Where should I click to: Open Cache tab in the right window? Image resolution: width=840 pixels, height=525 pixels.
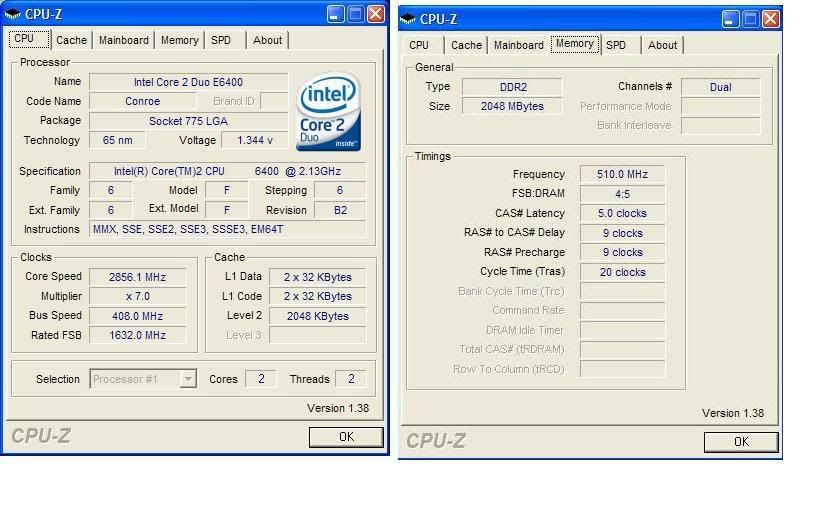[x=466, y=45]
